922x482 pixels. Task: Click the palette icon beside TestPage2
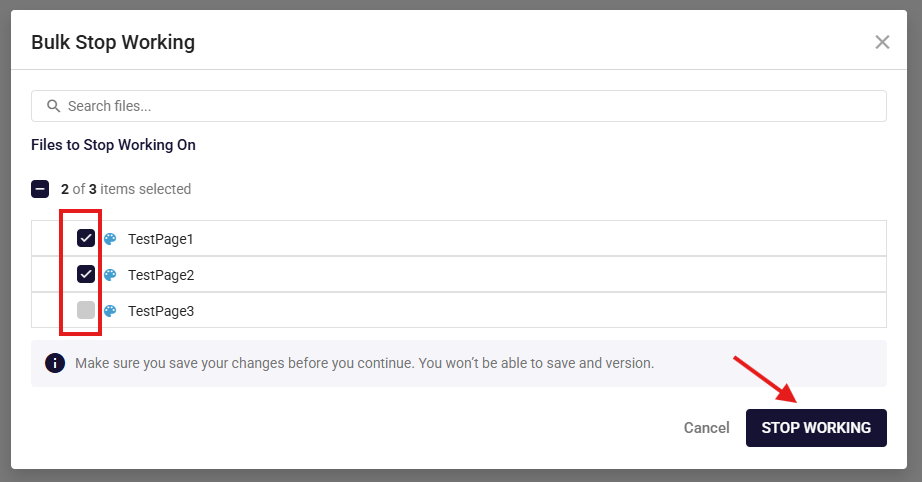[111, 274]
